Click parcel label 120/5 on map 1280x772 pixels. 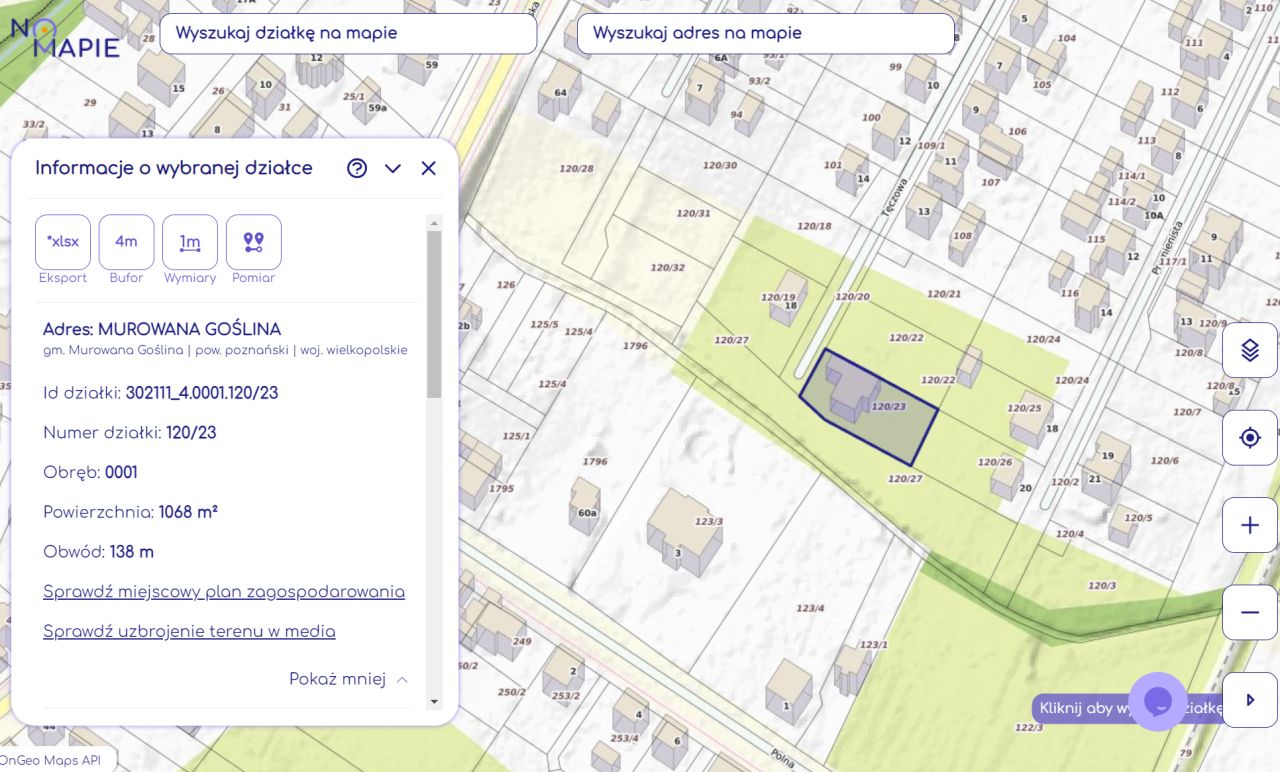(1138, 518)
